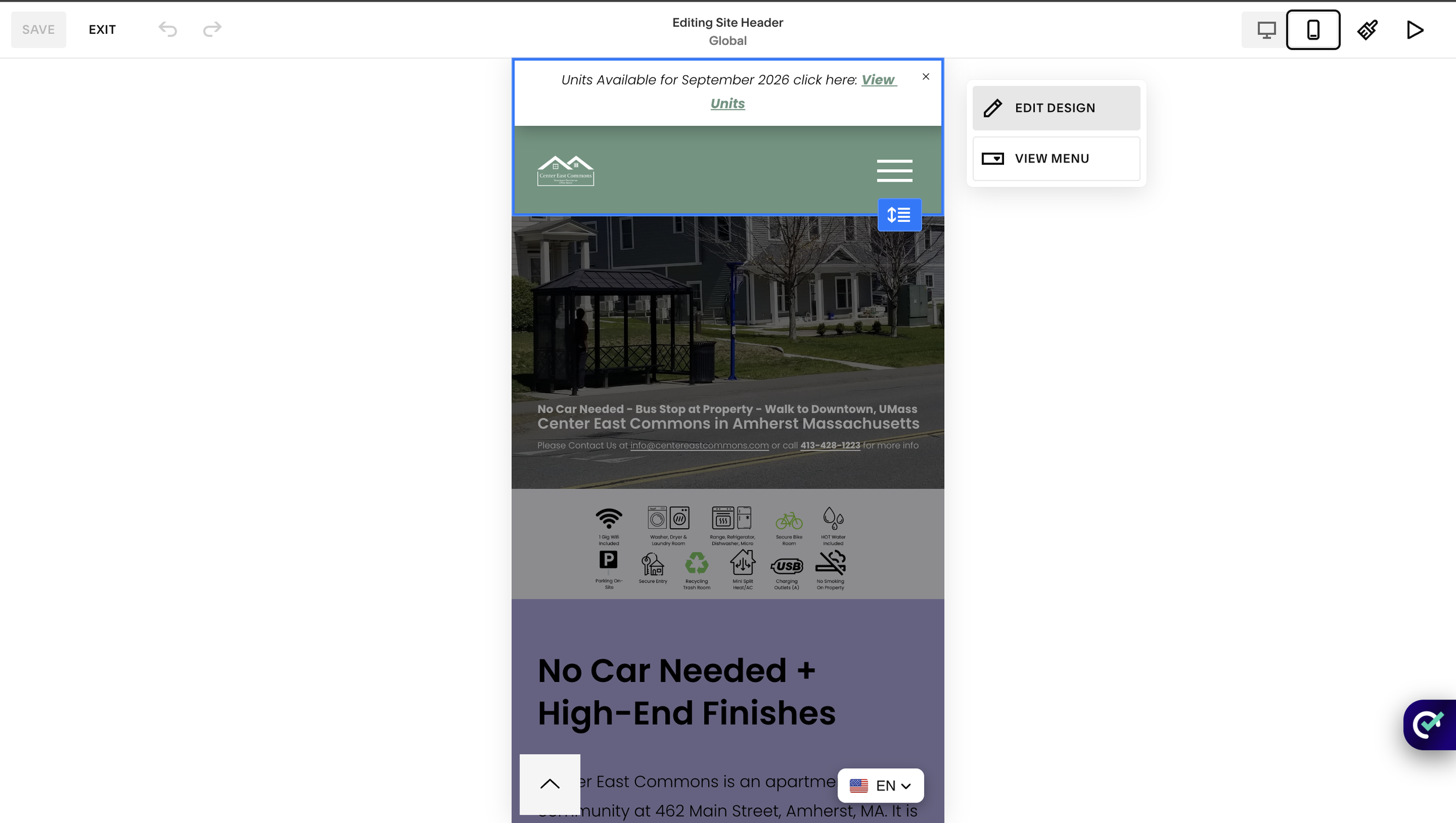Click the blue section spacing button
1456x823 pixels.
point(899,215)
